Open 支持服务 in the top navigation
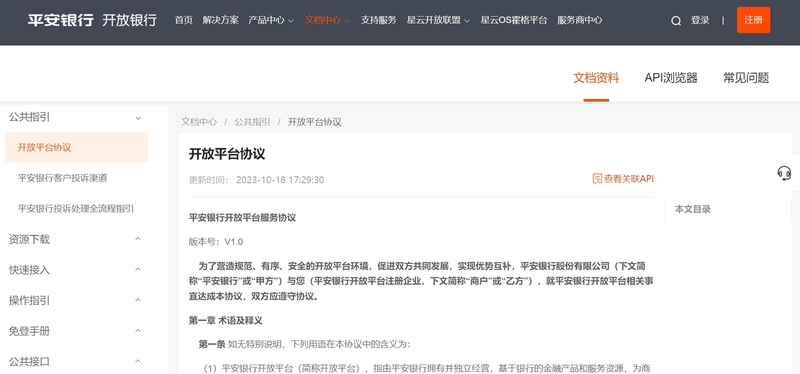Screen dimensions: 800x374 379,20
